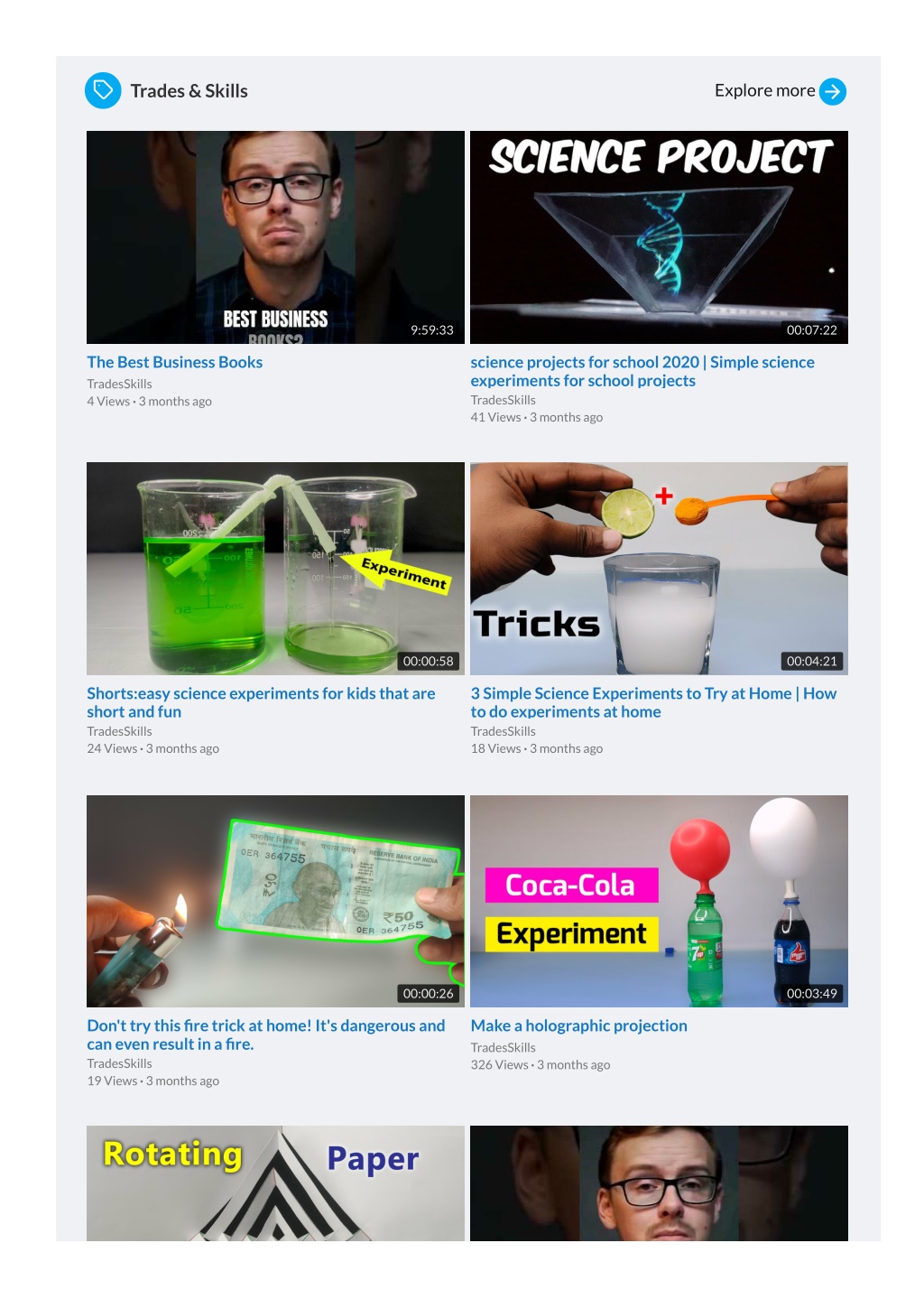This screenshot has width=924, height=1308.
Task: Play the green beaker experiment thumbnail
Action: click(x=275, y=569)
